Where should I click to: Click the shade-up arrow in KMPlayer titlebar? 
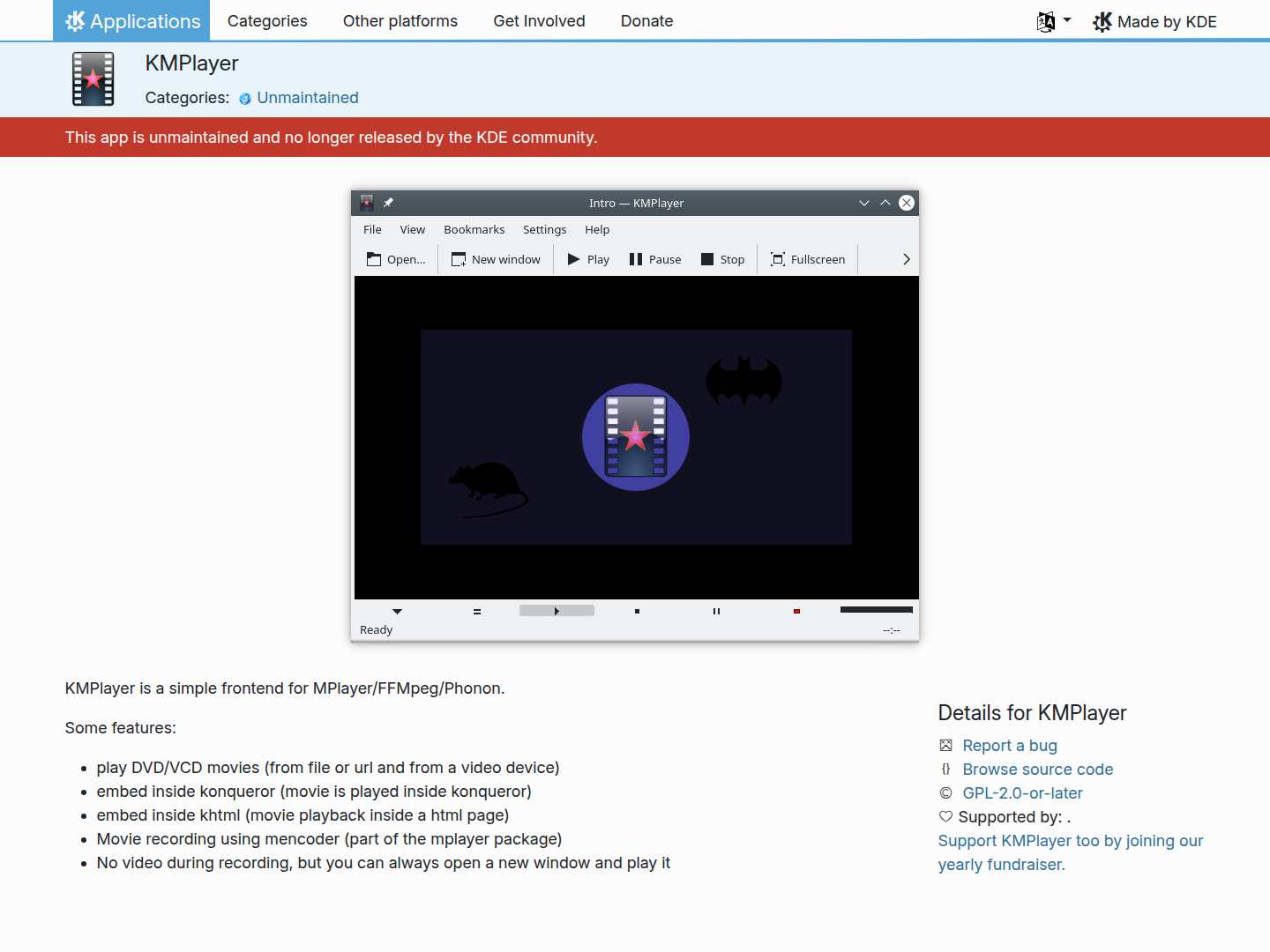[885, 203]
